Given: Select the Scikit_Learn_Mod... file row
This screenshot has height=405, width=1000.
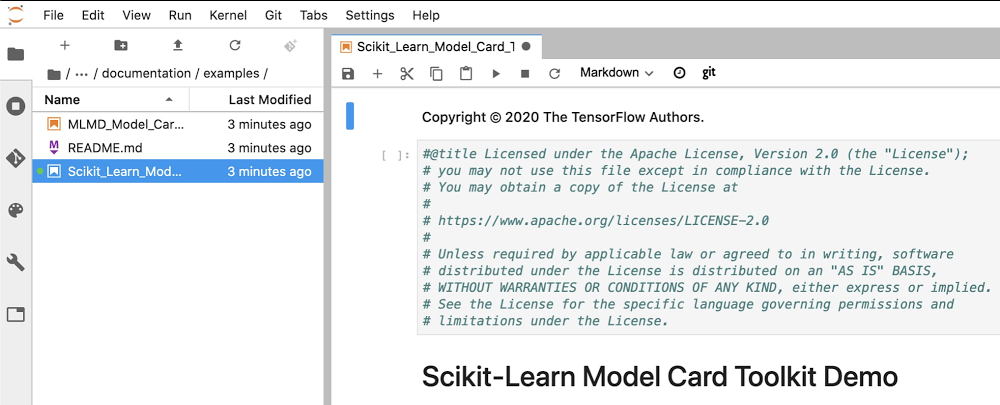Looking at the screenshot, I should pos(178,172).
